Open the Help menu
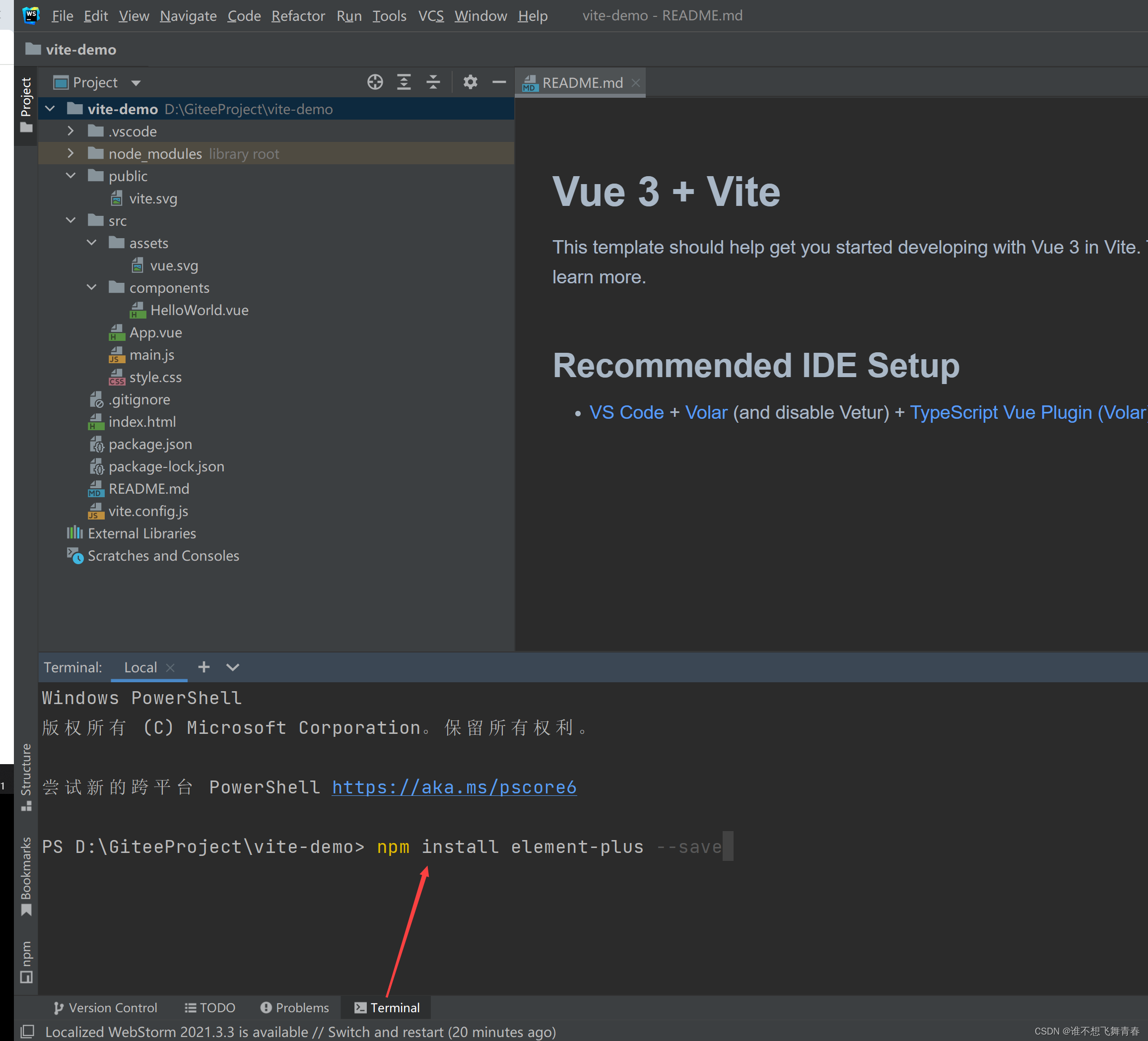Viewport: 1148px width, 1041px height. click(533, 15)
